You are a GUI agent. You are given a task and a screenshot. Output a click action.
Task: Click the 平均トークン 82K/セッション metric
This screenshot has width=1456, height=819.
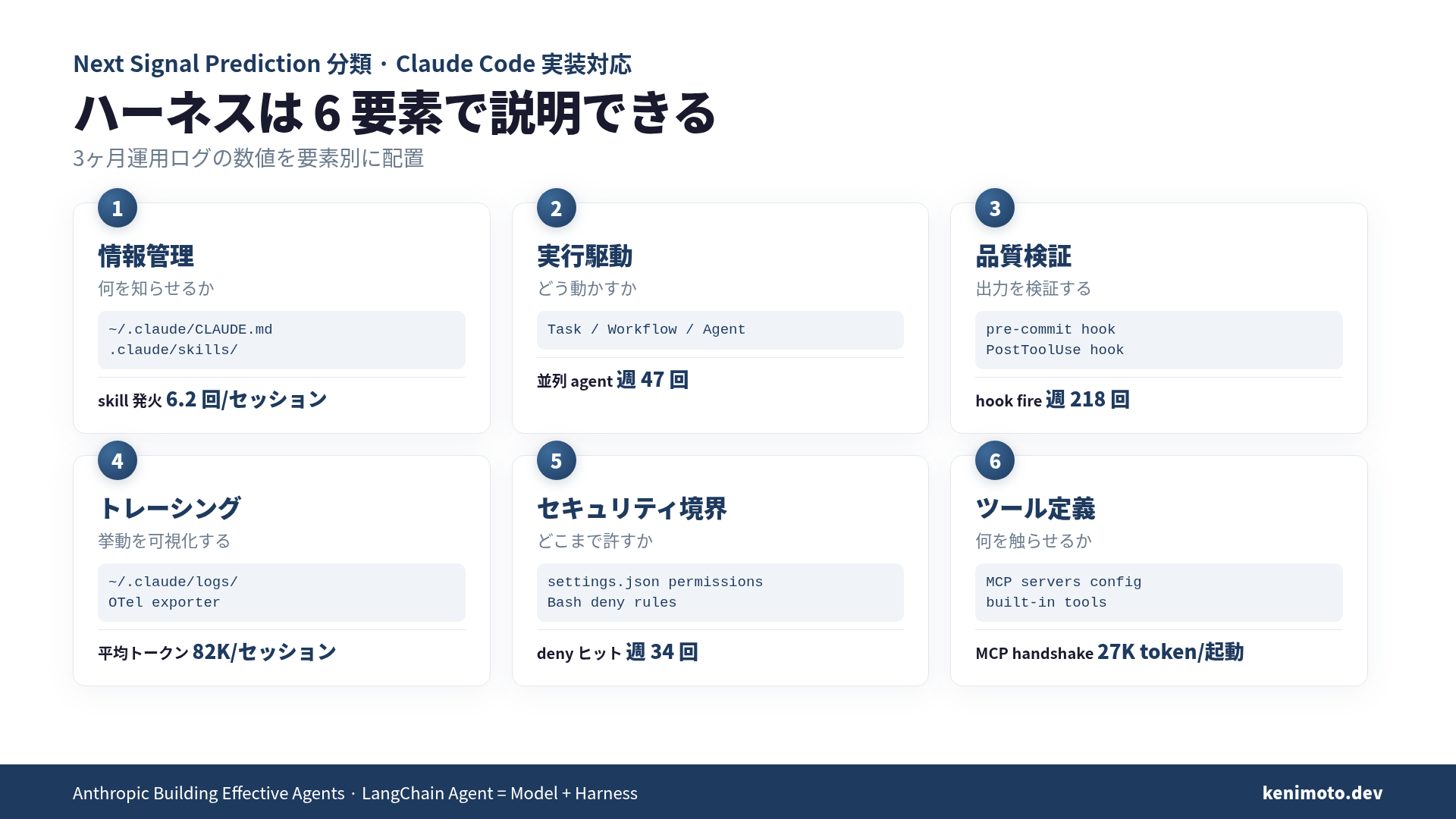pos(217,652)
